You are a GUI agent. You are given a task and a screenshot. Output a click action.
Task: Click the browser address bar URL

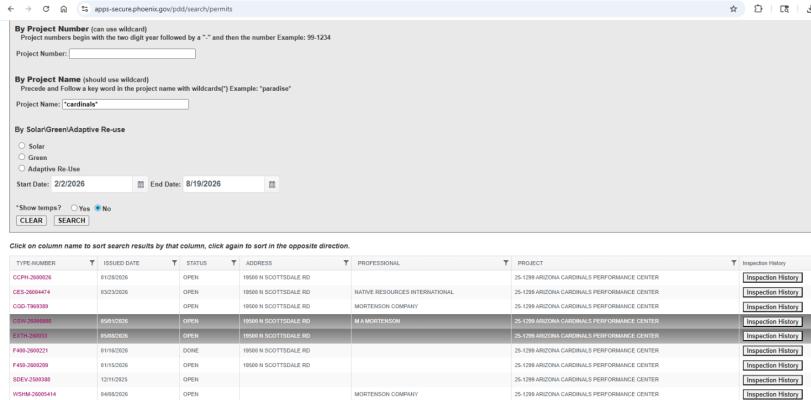click(x=163, y=9)
